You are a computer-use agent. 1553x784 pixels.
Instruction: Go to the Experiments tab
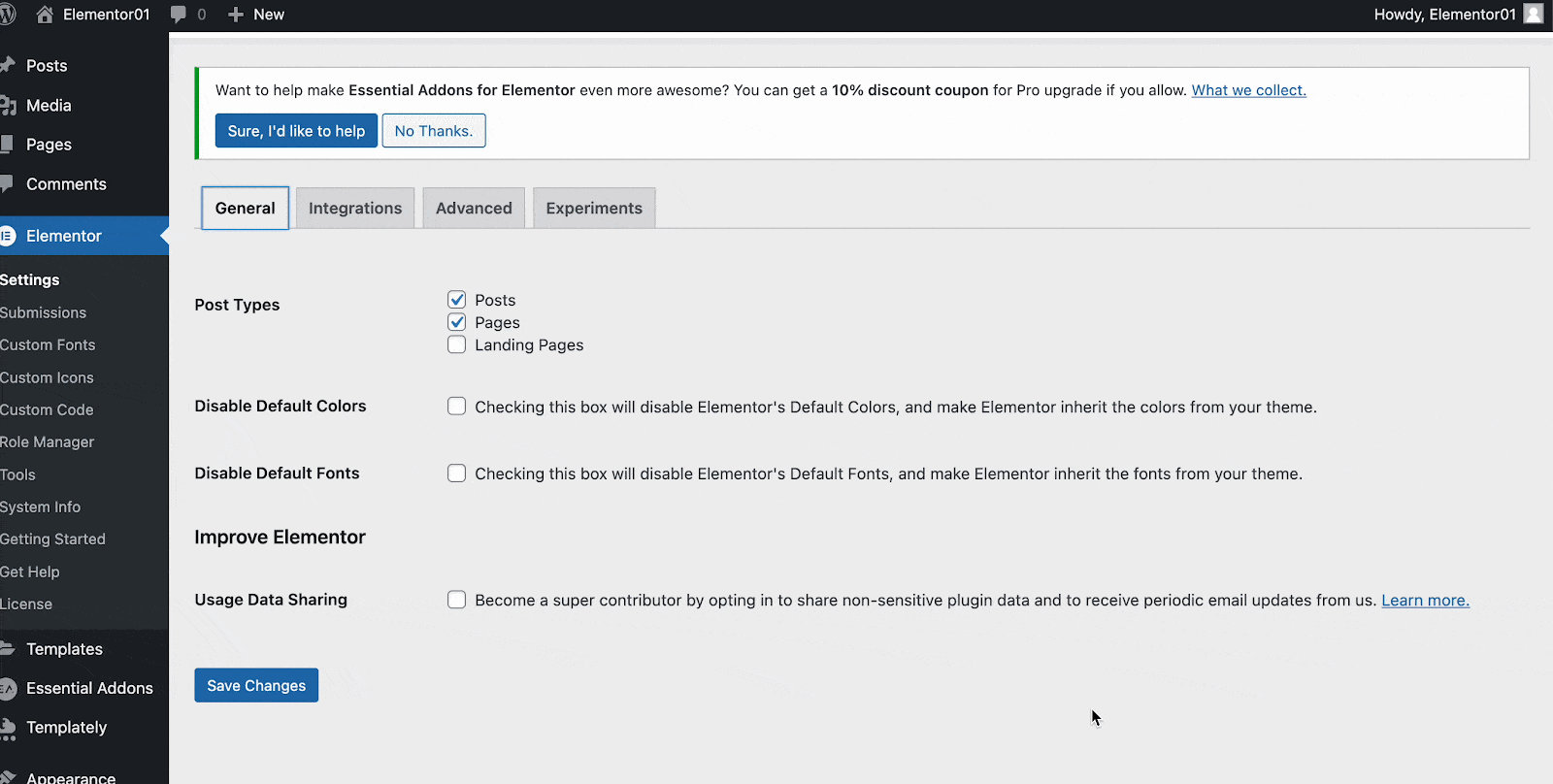[594, 208]
